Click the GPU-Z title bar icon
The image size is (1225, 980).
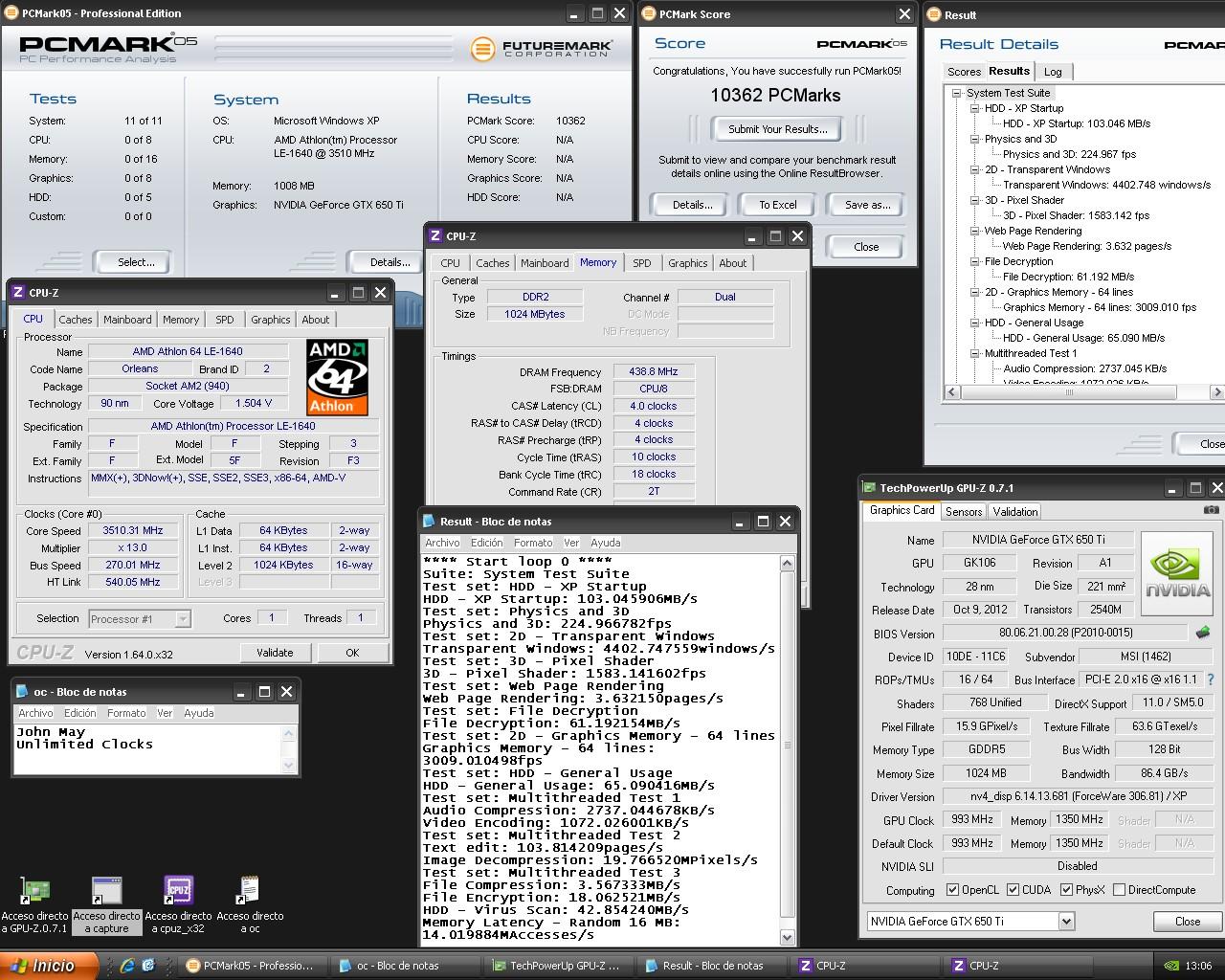[x=869, y=488]
